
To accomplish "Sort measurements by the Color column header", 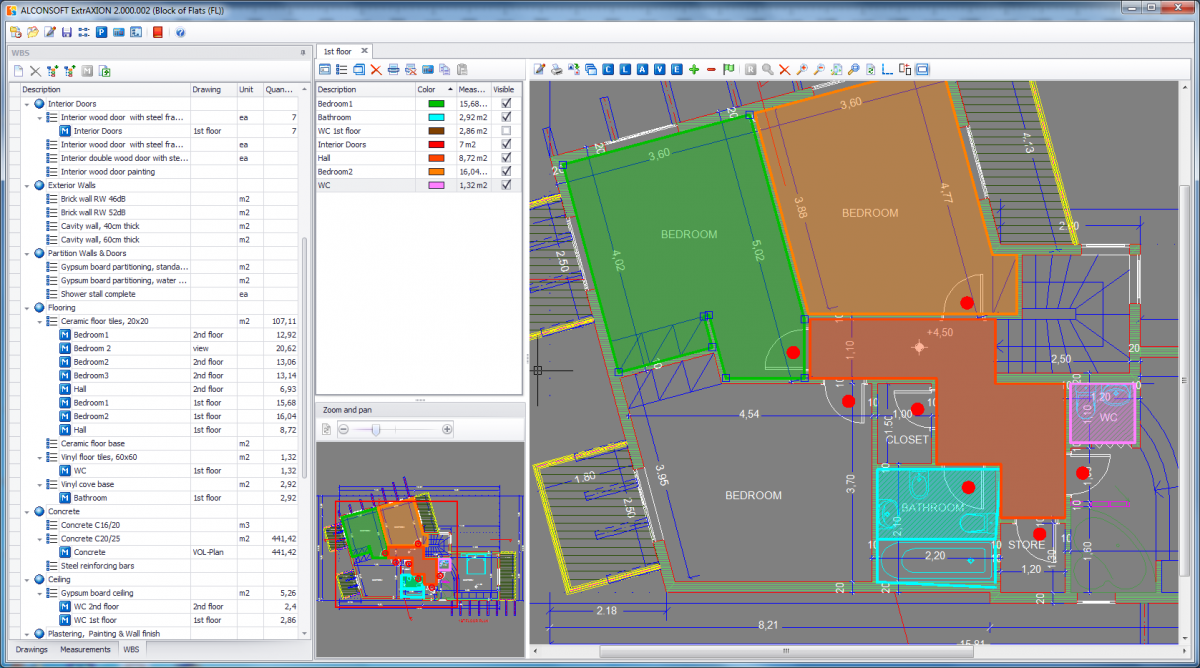I will coord(435,89).
